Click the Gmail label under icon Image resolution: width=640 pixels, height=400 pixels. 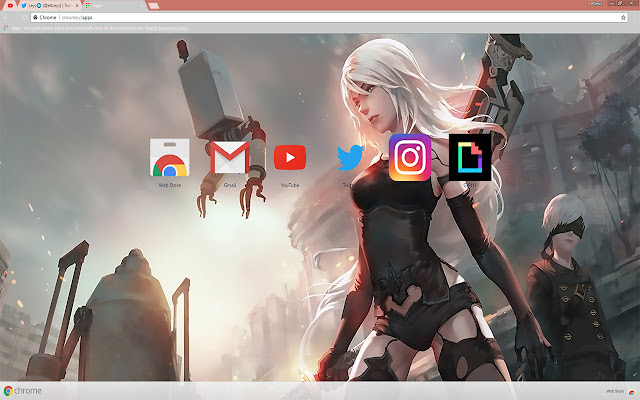[x=230, y=185]
